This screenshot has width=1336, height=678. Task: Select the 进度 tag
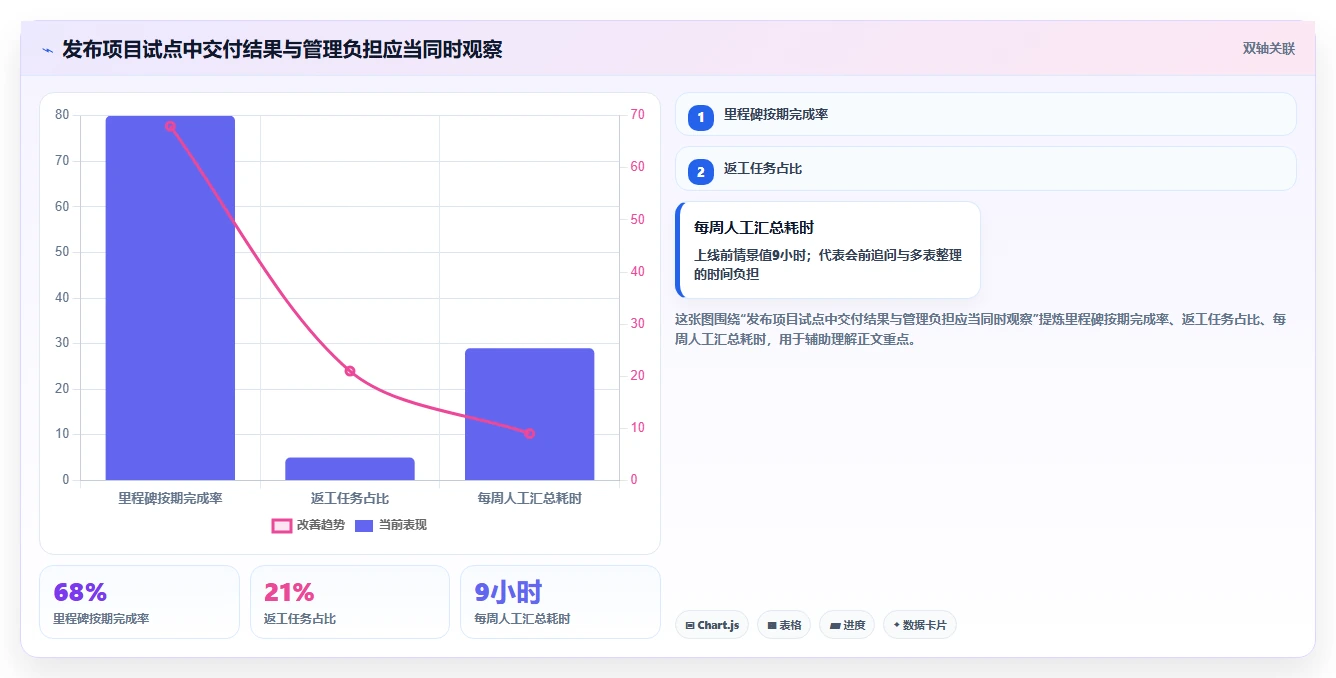click(847, 625)
